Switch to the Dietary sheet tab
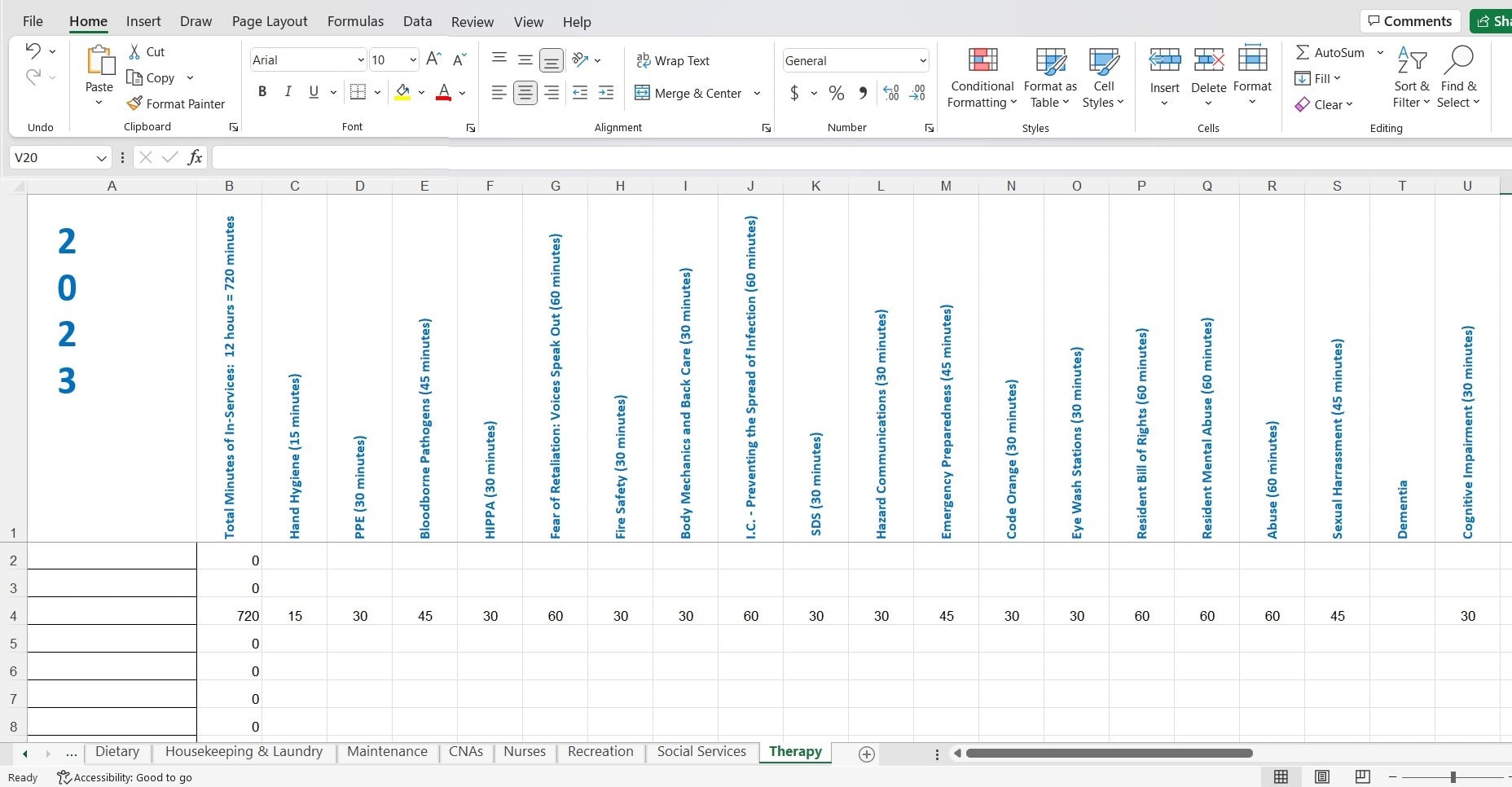 (x=117, y=752)
